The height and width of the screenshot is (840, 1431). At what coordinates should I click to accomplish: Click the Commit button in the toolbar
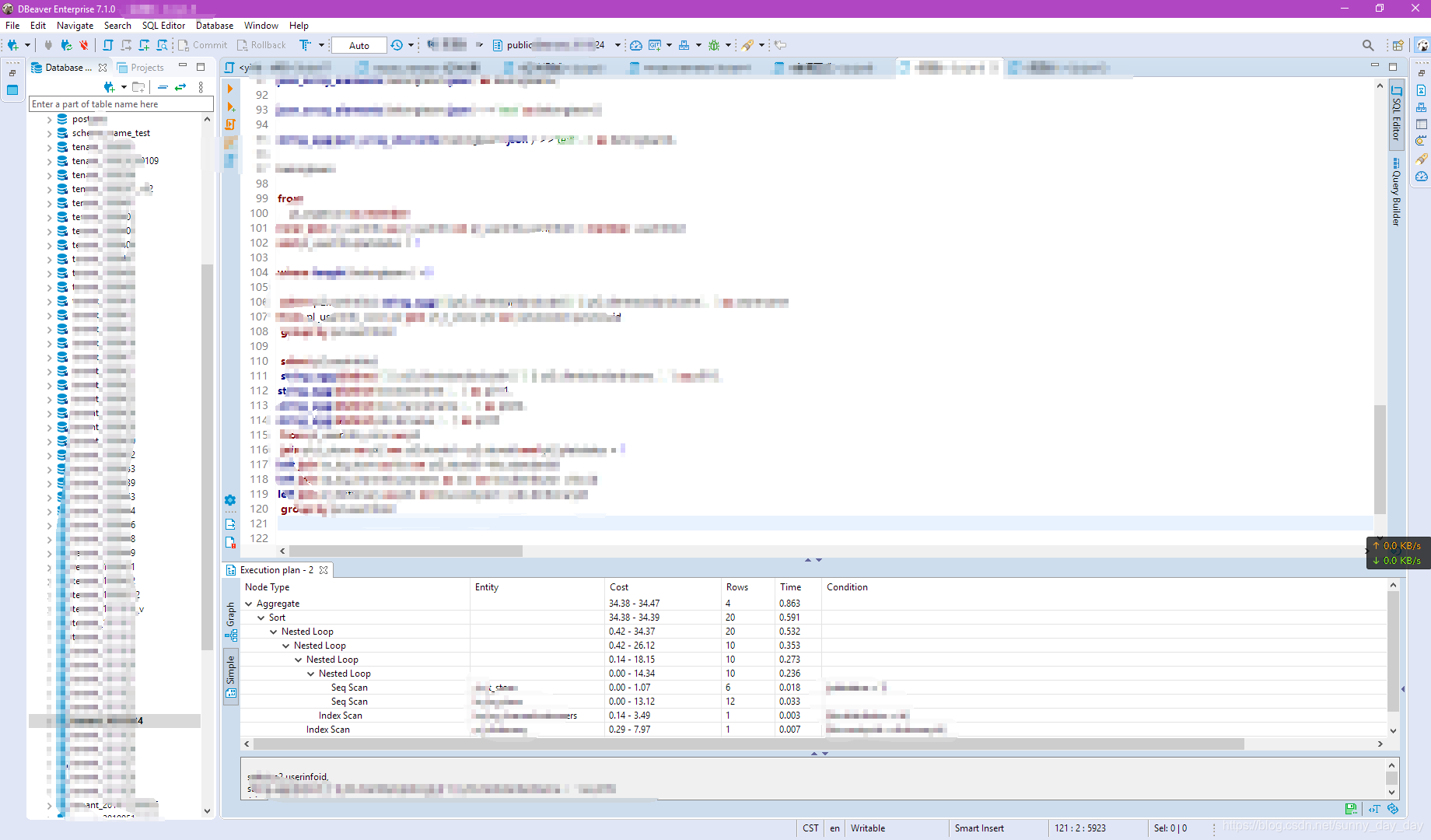pyautogui.click(x=202, y=44)
